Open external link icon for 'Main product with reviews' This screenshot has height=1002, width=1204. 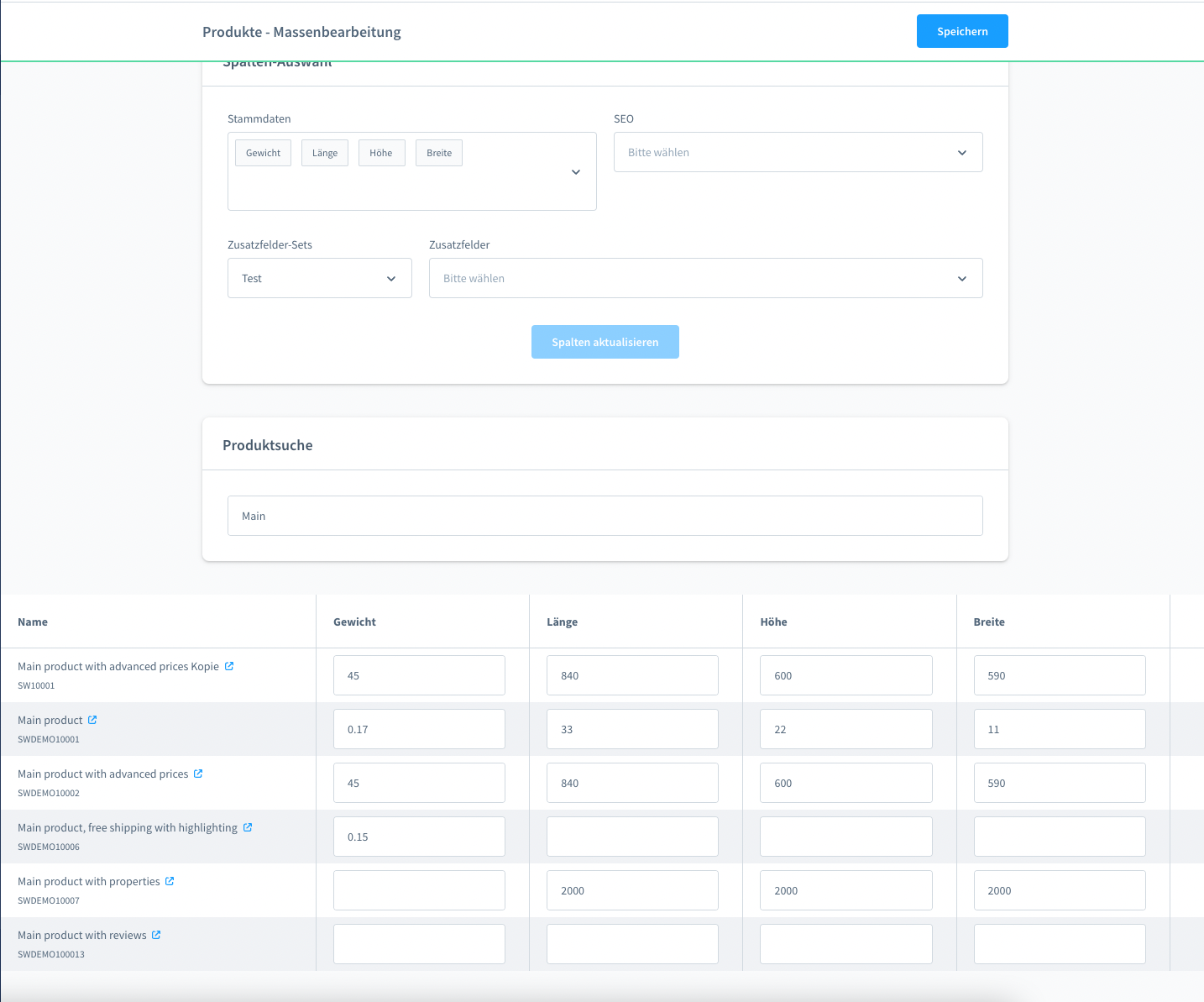pos(156,935)
